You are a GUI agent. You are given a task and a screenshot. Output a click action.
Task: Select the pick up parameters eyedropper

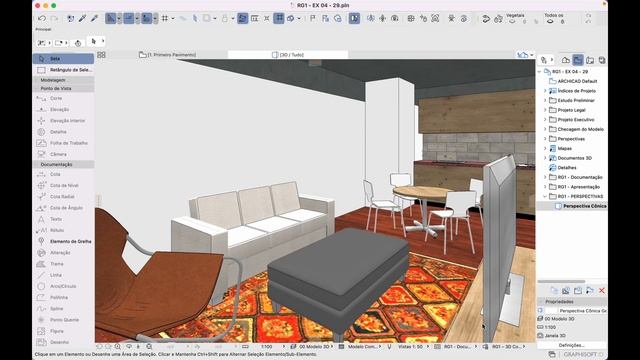pyautogui.click(x=82, y=18)
